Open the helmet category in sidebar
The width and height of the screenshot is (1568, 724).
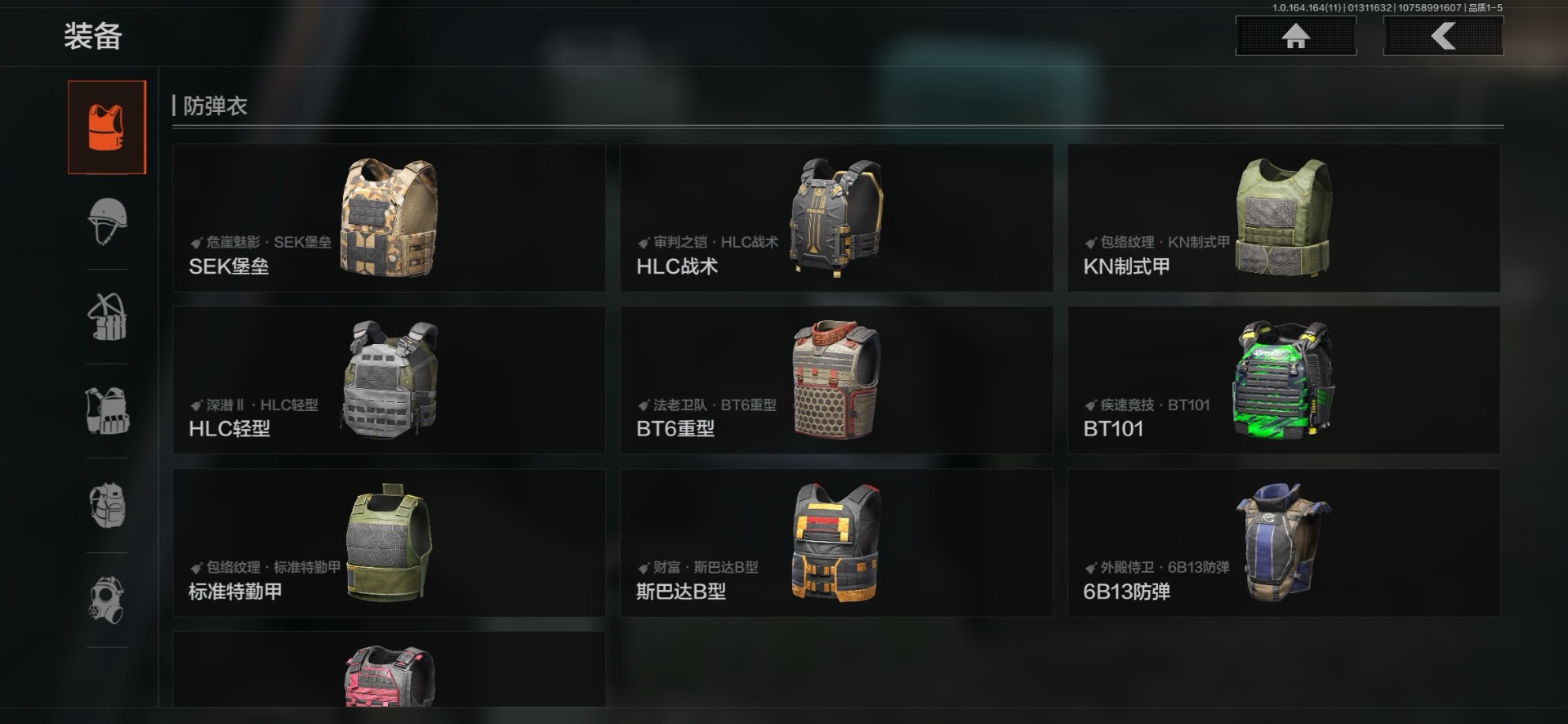(x=107, y=221)
